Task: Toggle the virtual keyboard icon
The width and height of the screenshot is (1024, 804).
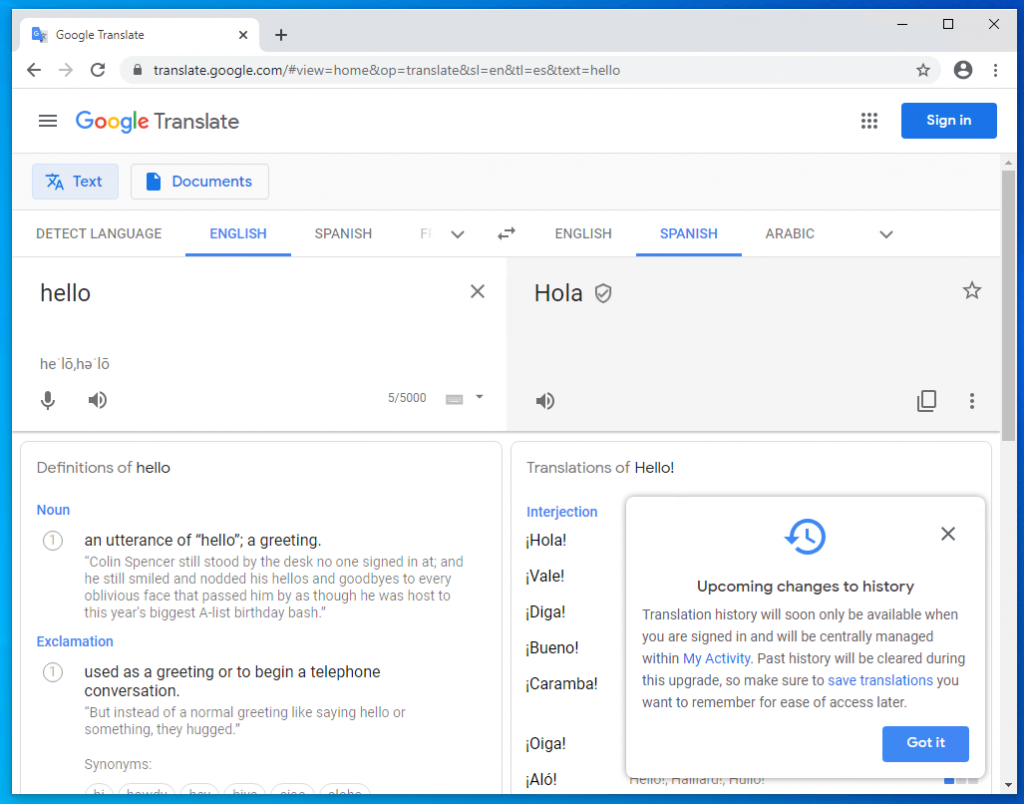Action: click(x=454, y=399)
